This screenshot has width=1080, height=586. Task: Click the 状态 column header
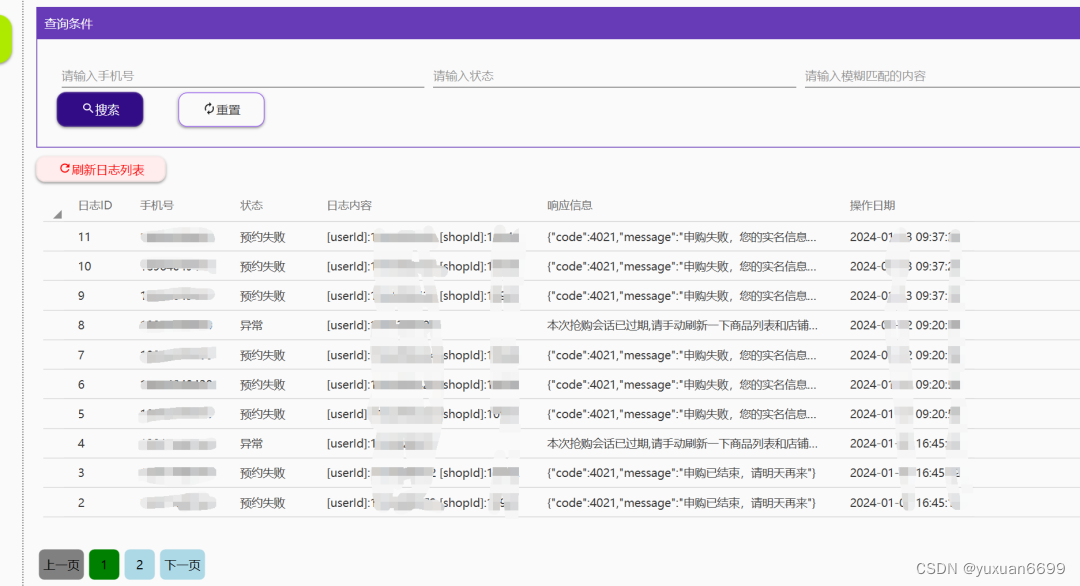(251, 205)
